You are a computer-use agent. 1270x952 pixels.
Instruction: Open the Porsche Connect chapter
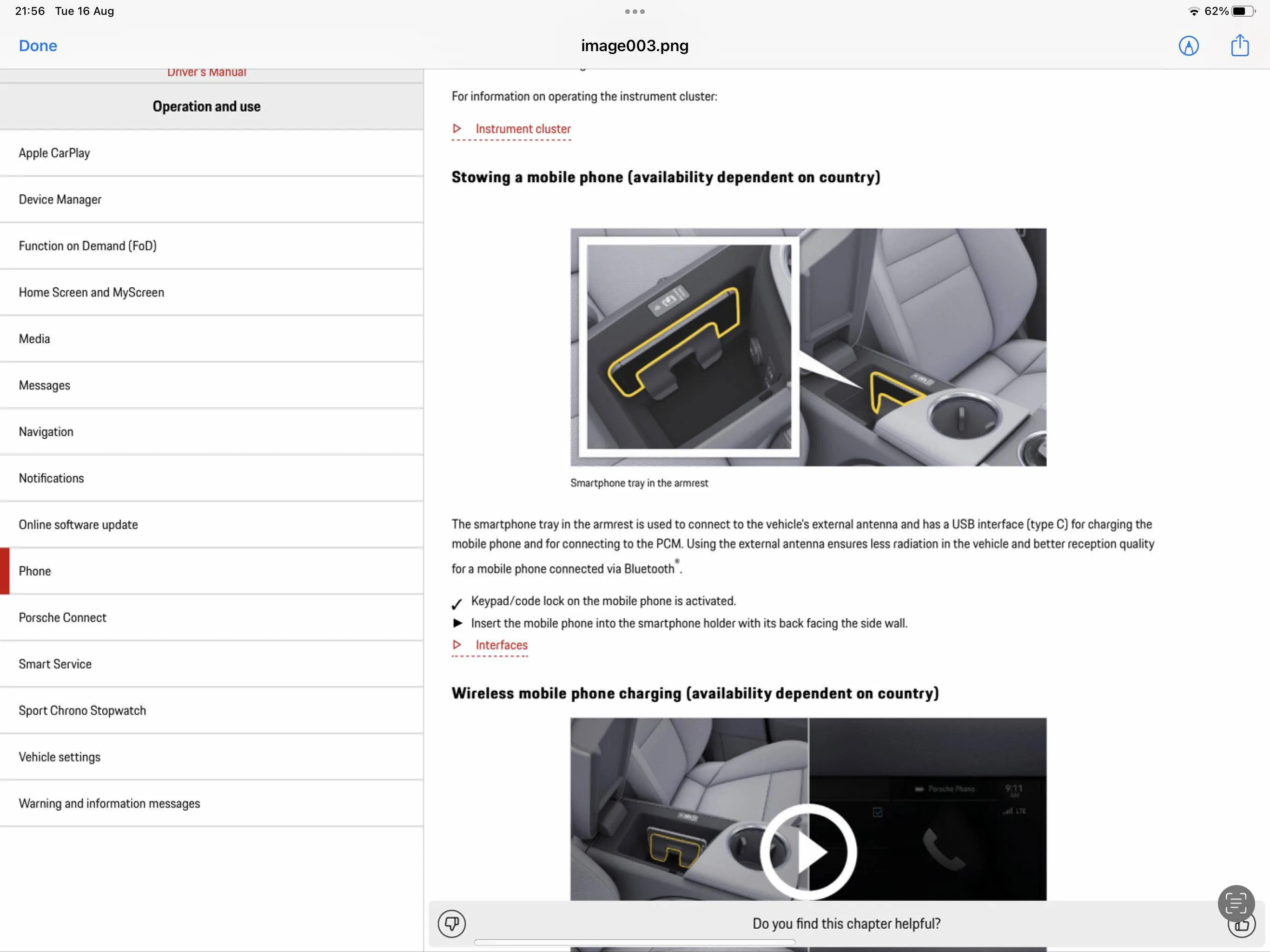(x=212, y=618)
